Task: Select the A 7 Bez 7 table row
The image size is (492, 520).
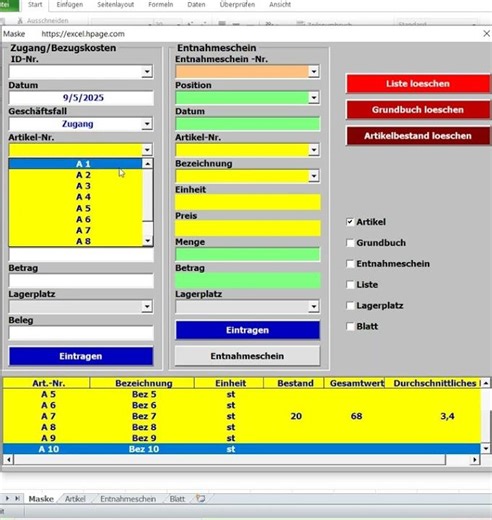Action: (242, 416)
